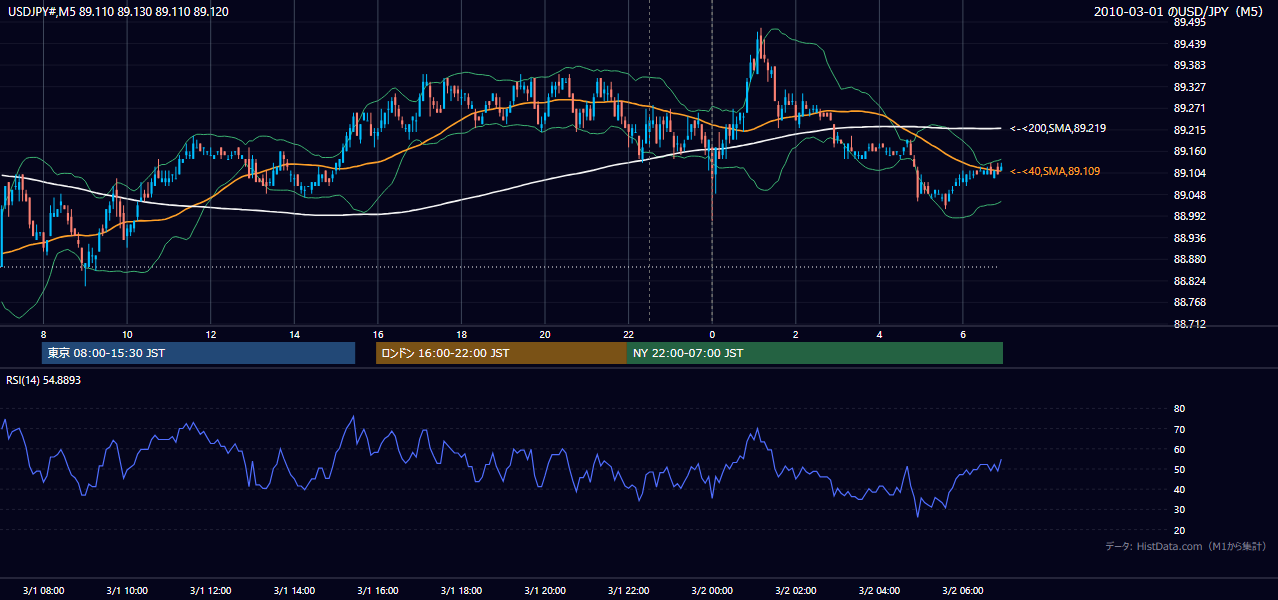Click price axis value 88.824

pos(1190,281)
